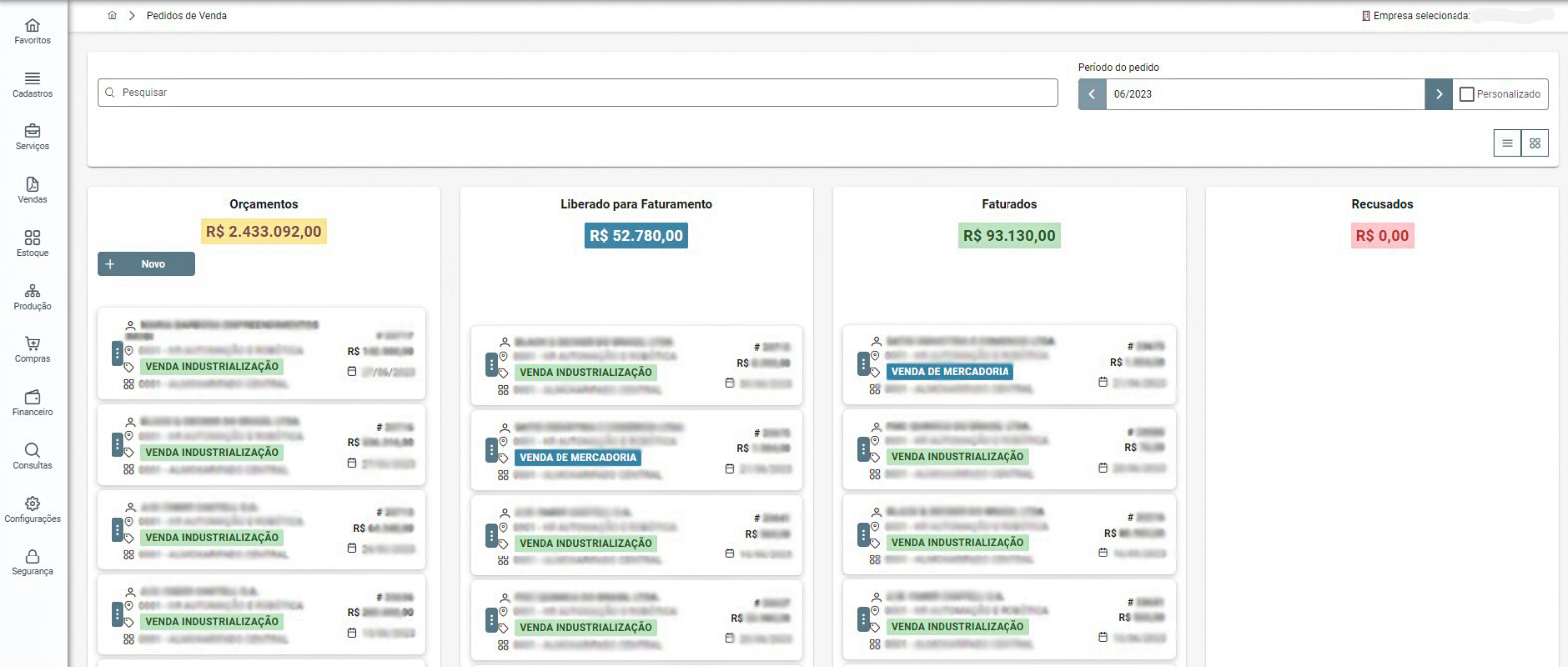Viewport: 1568px width, 667px height.
Task: Switch to grid card view layout
Action: pyautogui.click(x=1535, y=143)
